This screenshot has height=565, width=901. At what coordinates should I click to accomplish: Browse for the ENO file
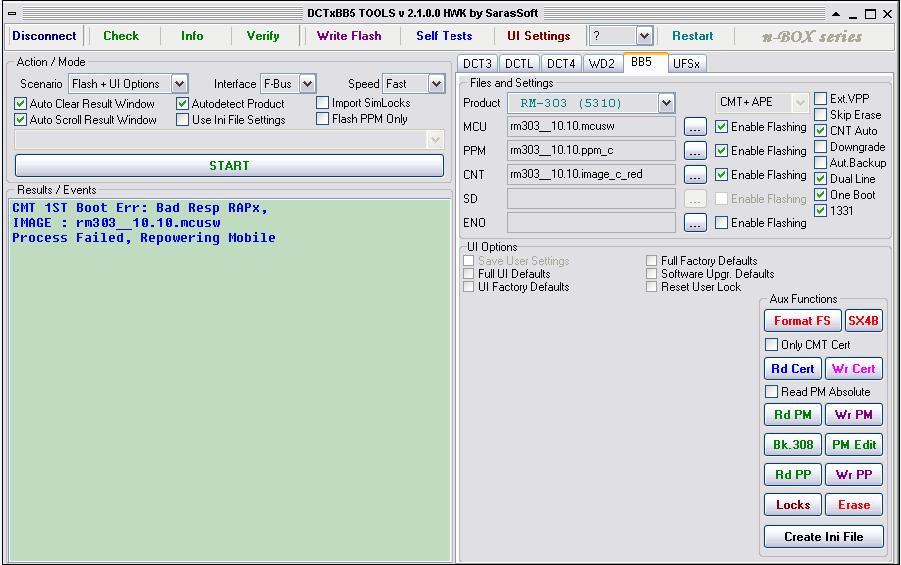[695, 222]
